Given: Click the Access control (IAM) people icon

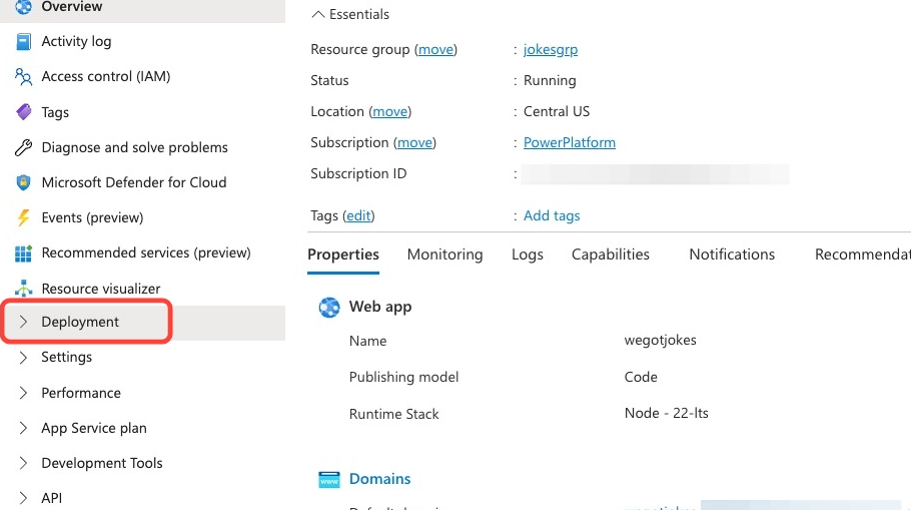Looking at the screenshot, I should pyautogui.click(x=23, y=77).
